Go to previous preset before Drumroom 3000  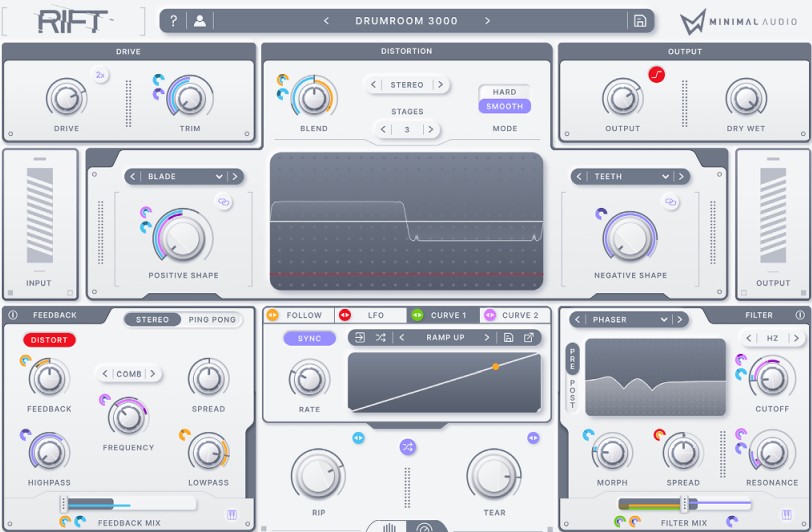tap(326, 21)
